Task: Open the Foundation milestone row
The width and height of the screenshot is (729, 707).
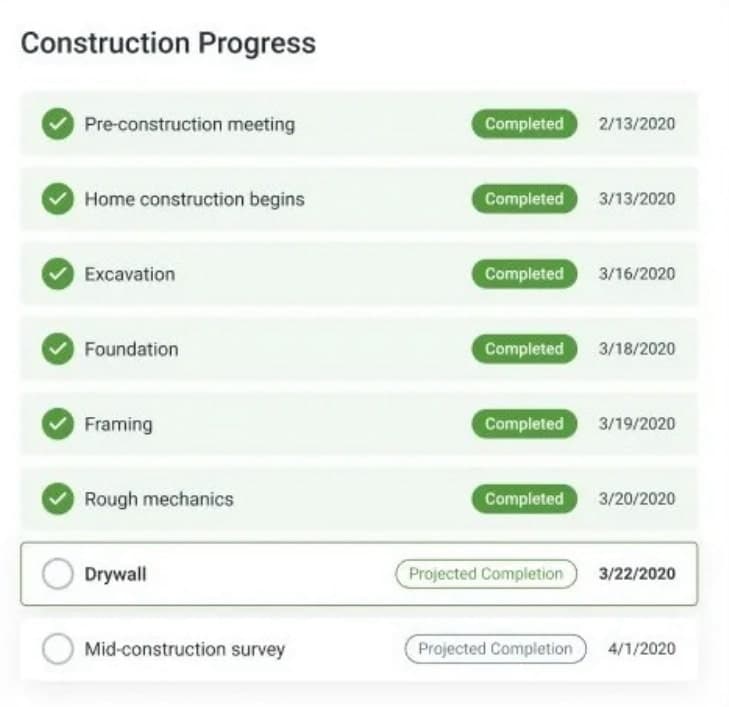Action: (x=131, y=349)
